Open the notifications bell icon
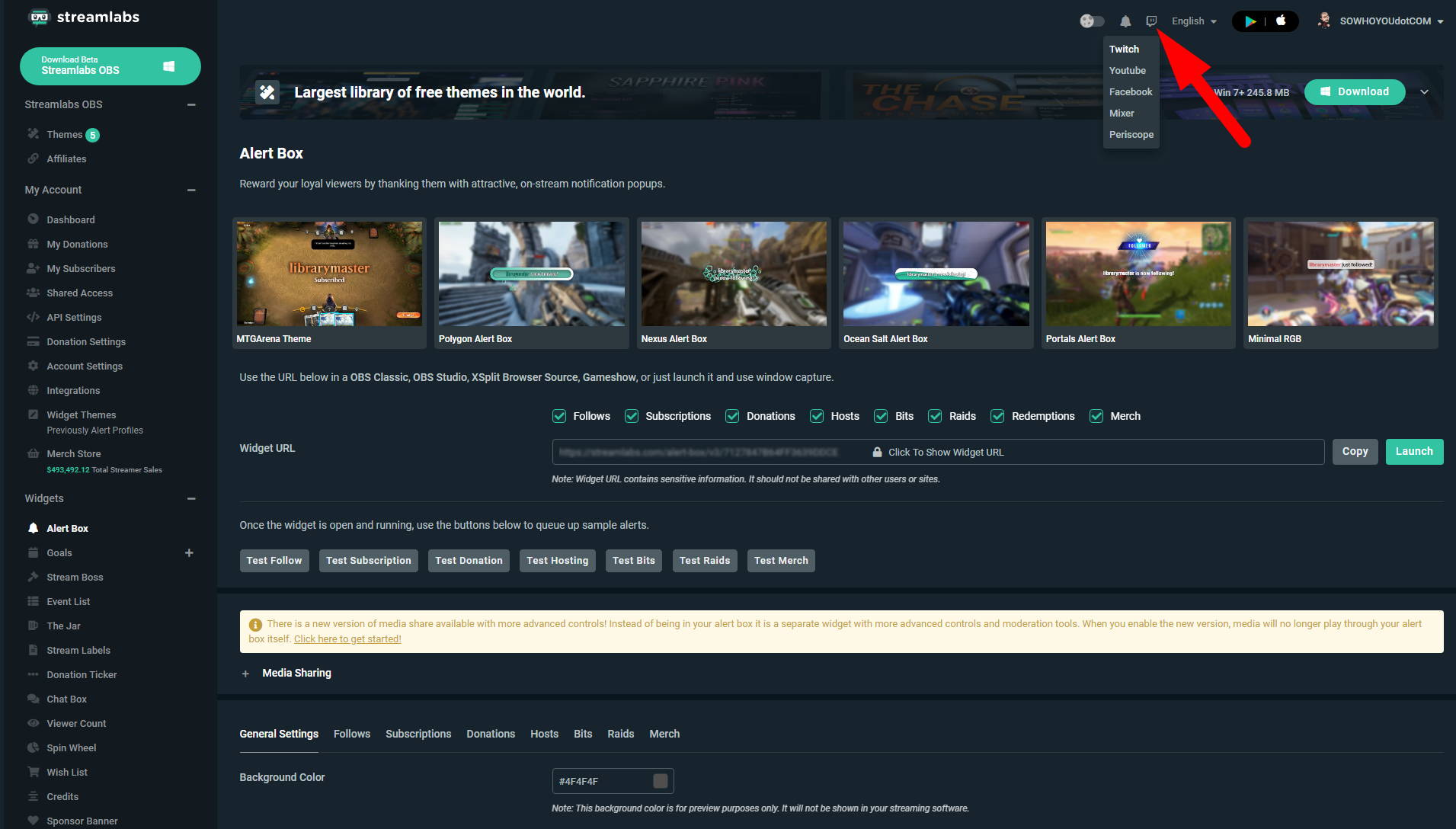This screenshot has height=829, width=1456. 1125,21
